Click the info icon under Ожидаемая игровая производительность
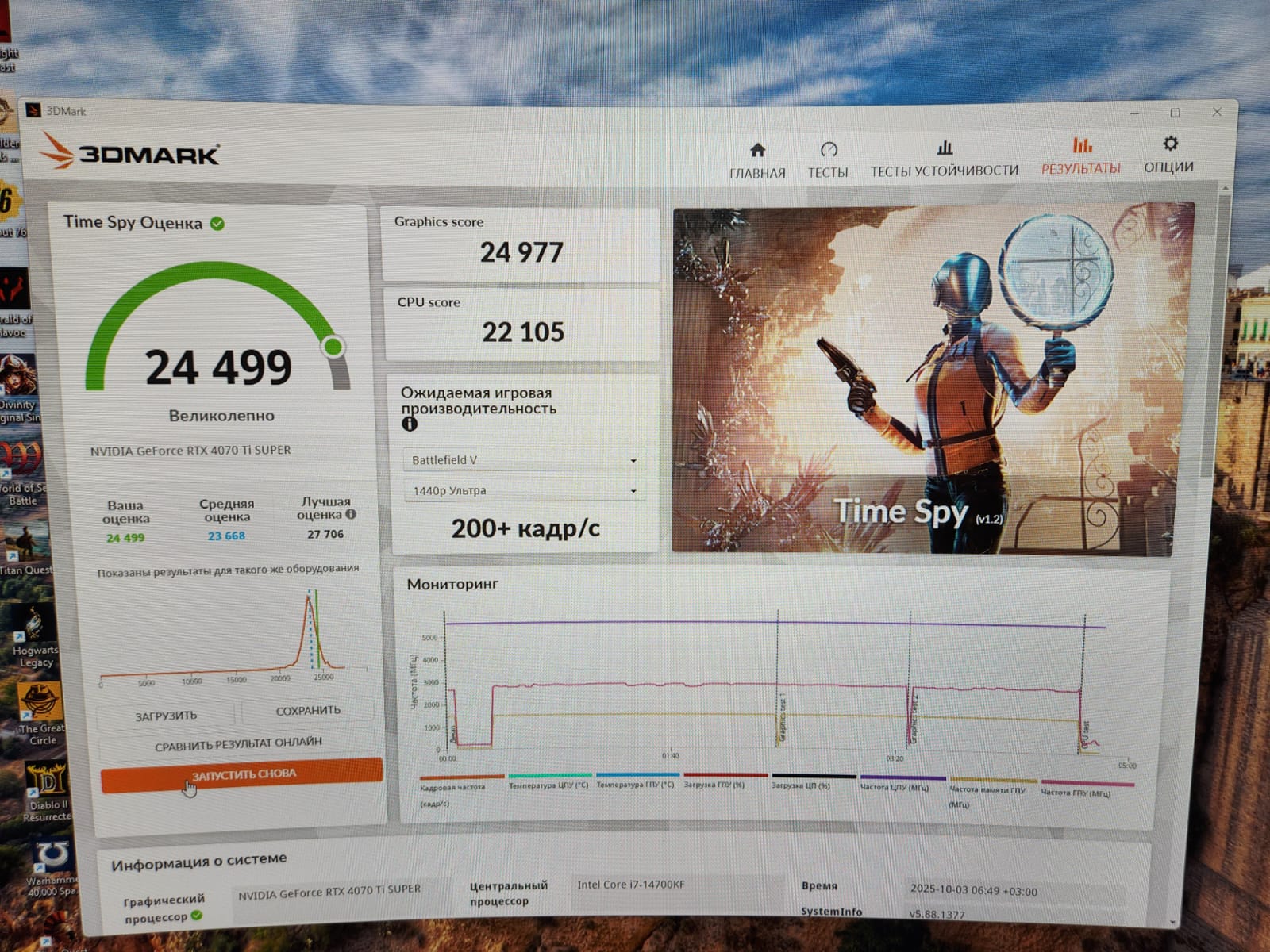The width and height of the screenshot is (1270, 952). click(410, 424)
